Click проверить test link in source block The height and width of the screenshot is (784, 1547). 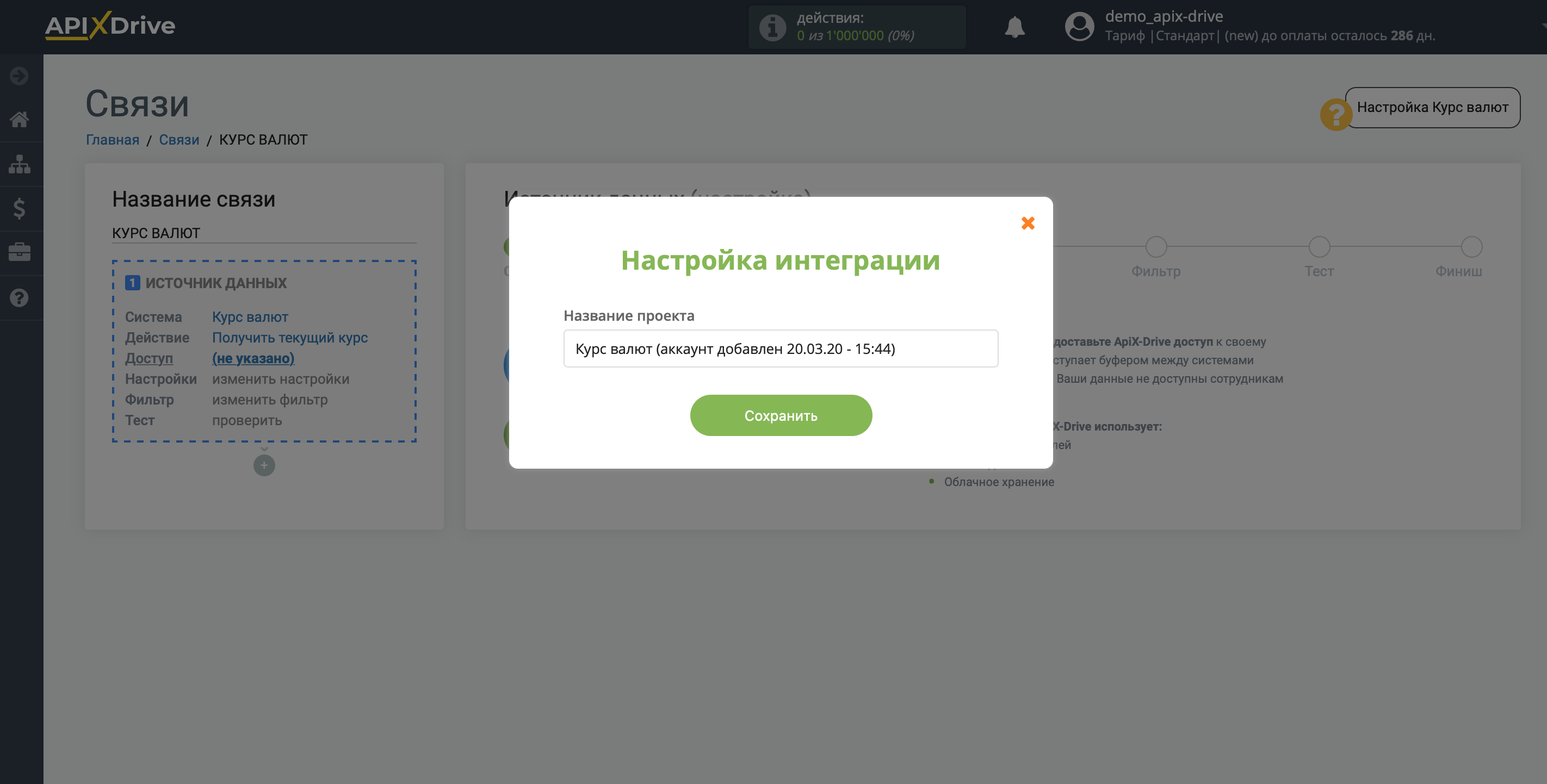[x=246, y=419]
